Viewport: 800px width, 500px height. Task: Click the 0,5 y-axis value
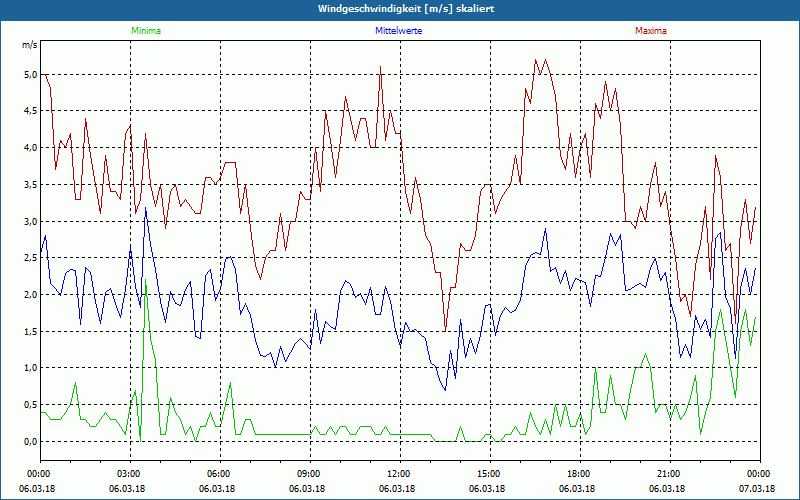pyautogui.click(x=31, y=405)
